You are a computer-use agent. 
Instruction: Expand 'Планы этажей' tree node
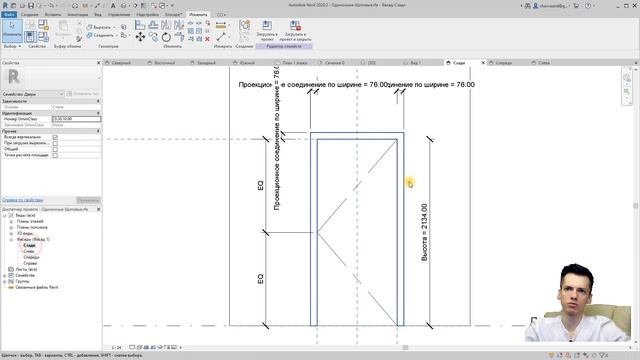(x=11, y=221)
